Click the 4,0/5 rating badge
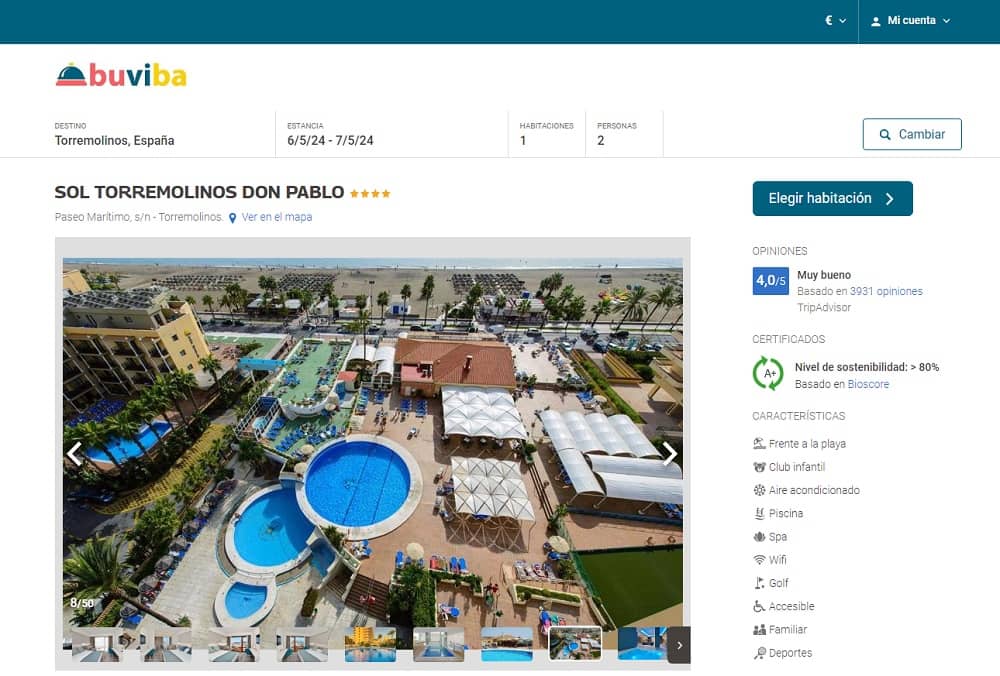 [x=770, y=281]
